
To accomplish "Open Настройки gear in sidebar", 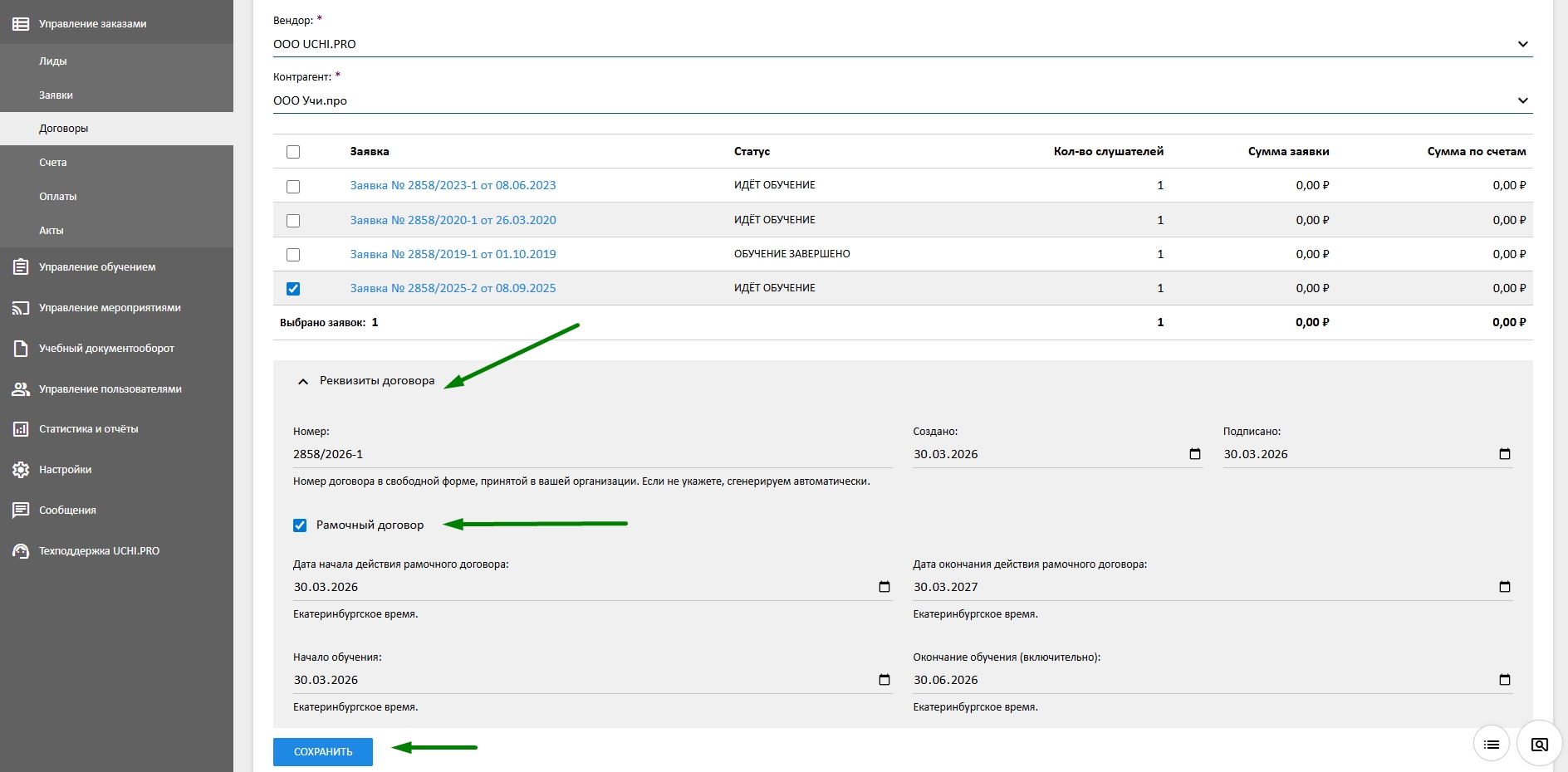I will coord(22,470).
